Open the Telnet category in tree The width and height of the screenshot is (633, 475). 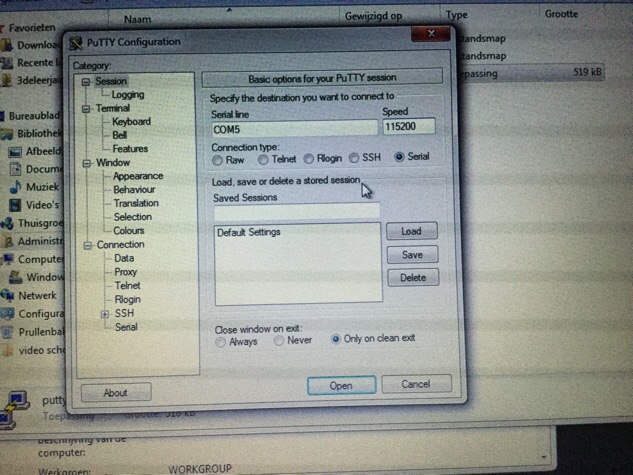pyautogui.click(x=128, y=286)
